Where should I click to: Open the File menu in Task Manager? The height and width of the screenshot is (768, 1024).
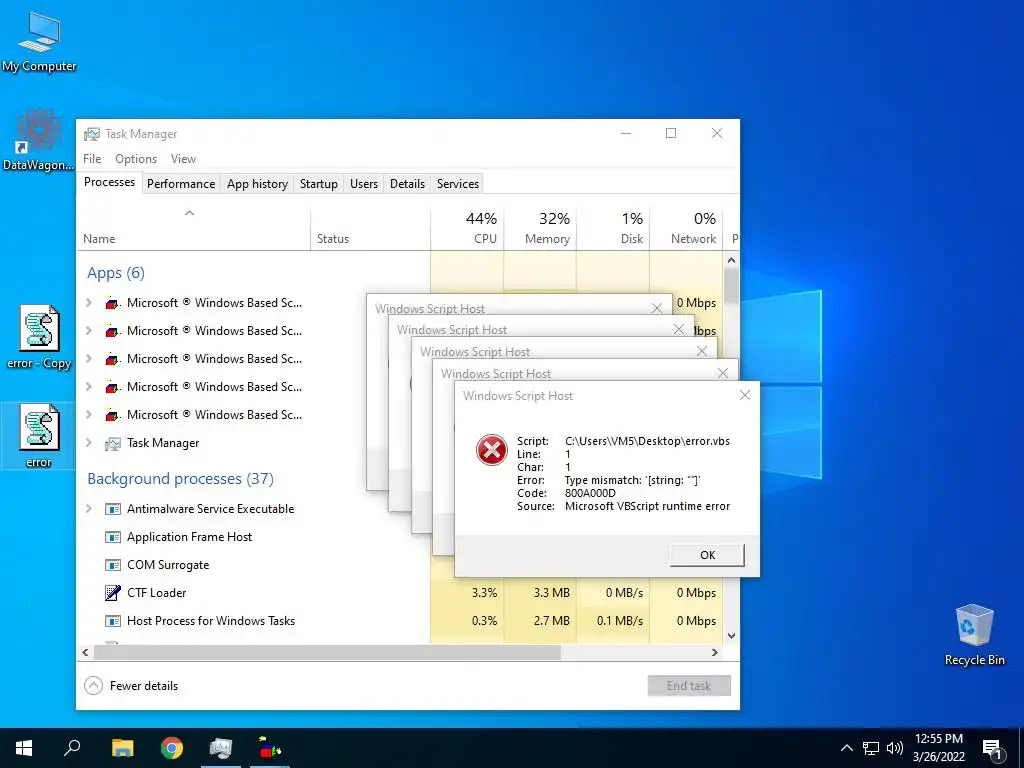92,159
